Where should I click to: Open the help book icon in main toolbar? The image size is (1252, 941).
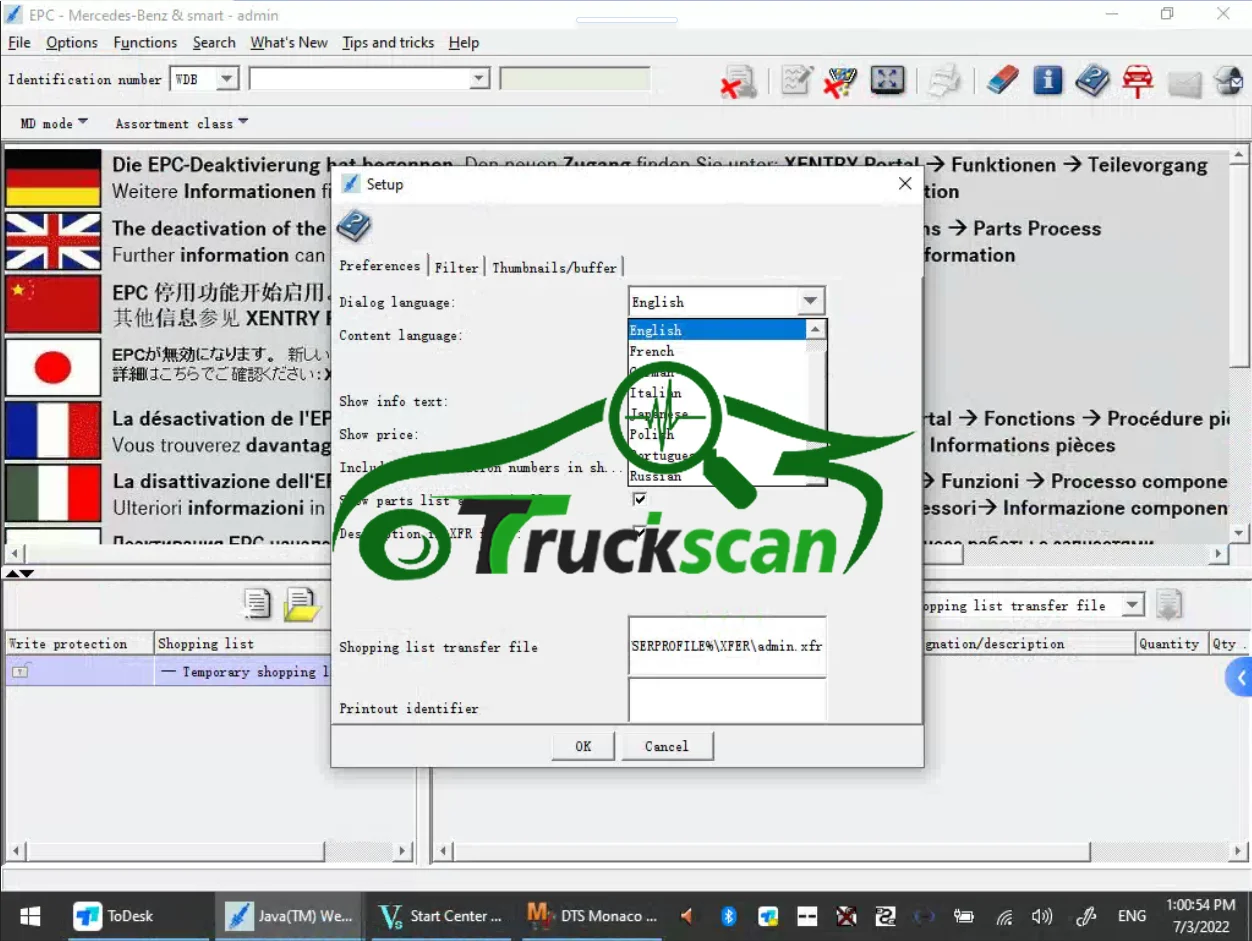1092,80
